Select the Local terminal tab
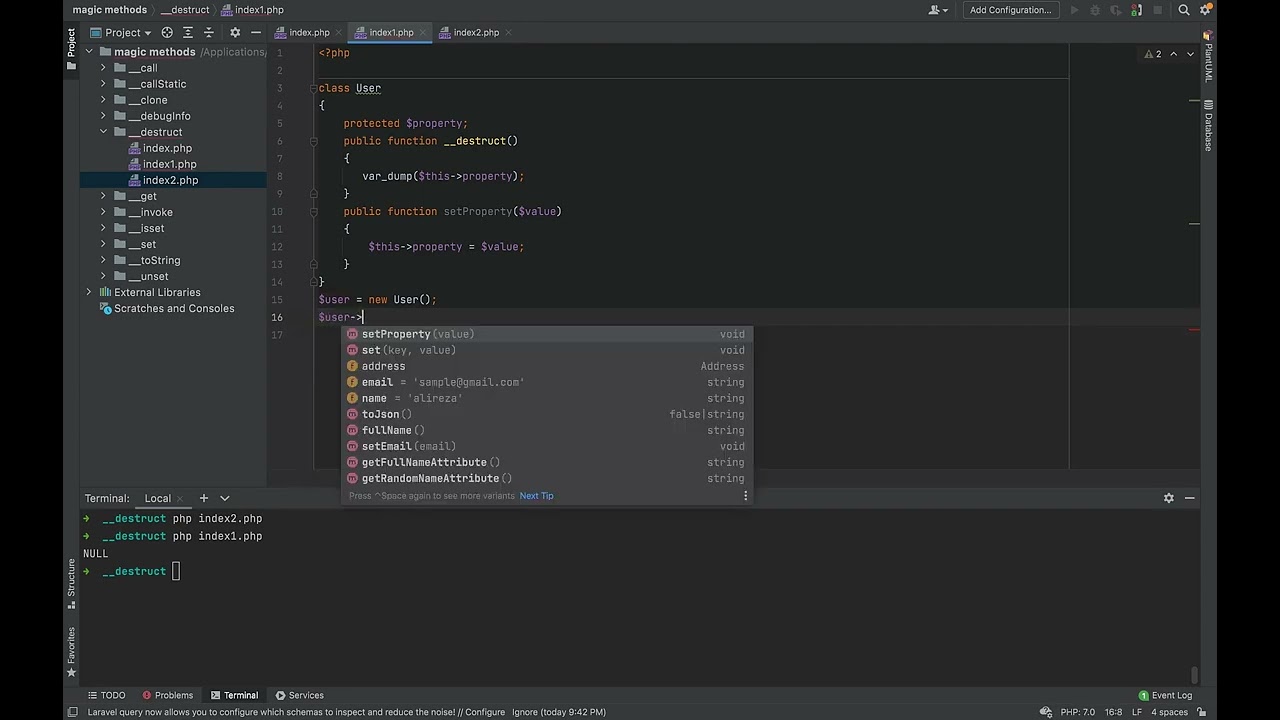Screen dimensions: 1280x720 coord(157,498)
